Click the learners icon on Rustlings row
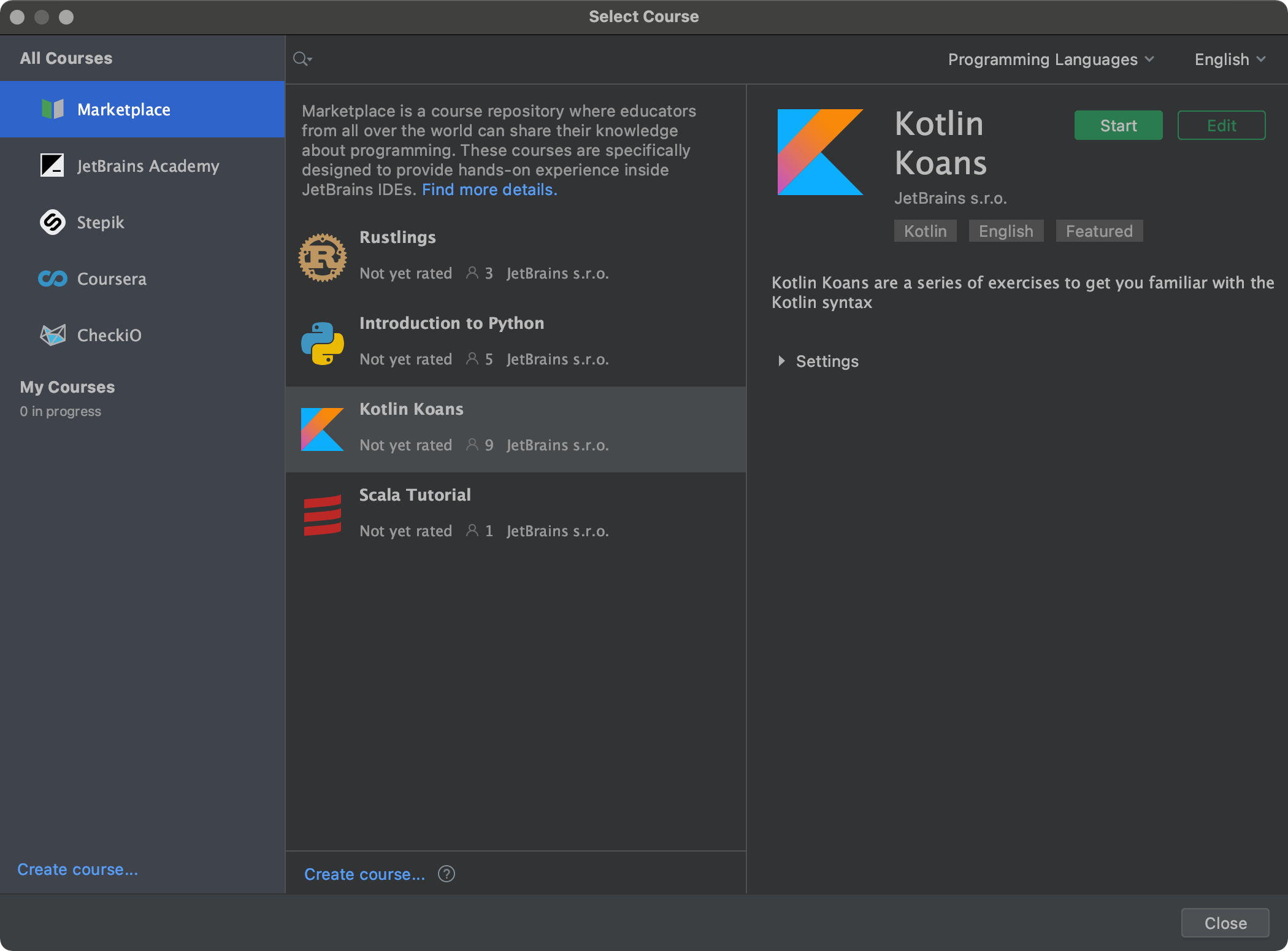This screenshot has height=951, width=1288. click(472, 273)
